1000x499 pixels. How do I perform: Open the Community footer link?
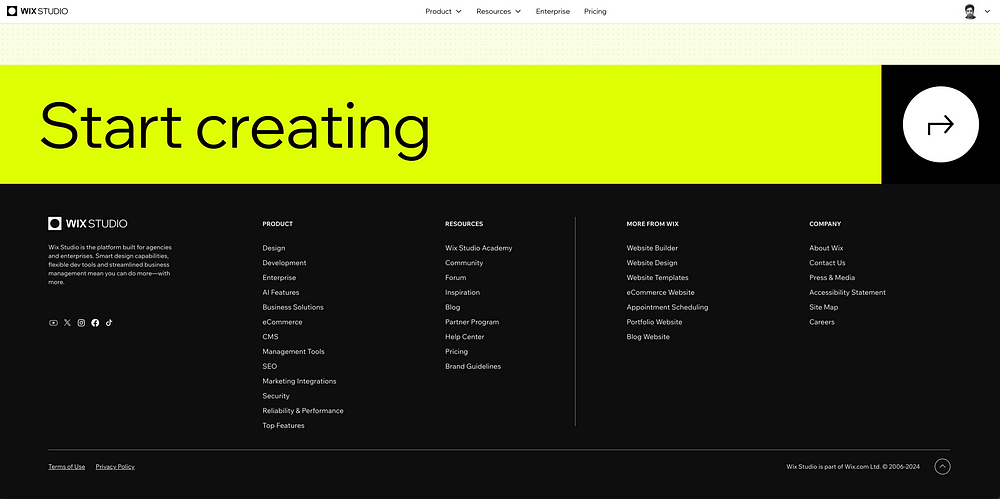coord(464,263)
